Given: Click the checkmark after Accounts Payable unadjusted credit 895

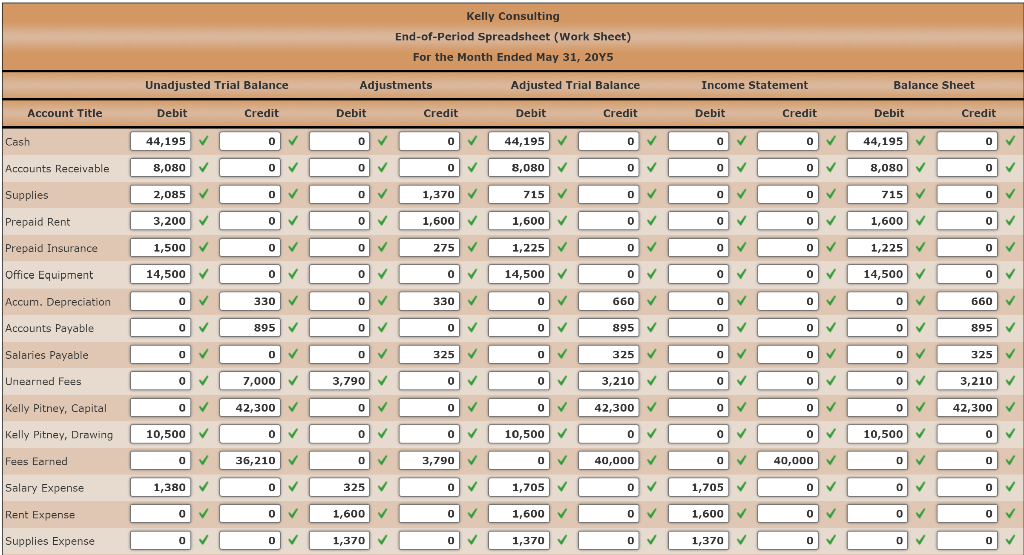Looking at the screenshot, I should click(293, 328).
